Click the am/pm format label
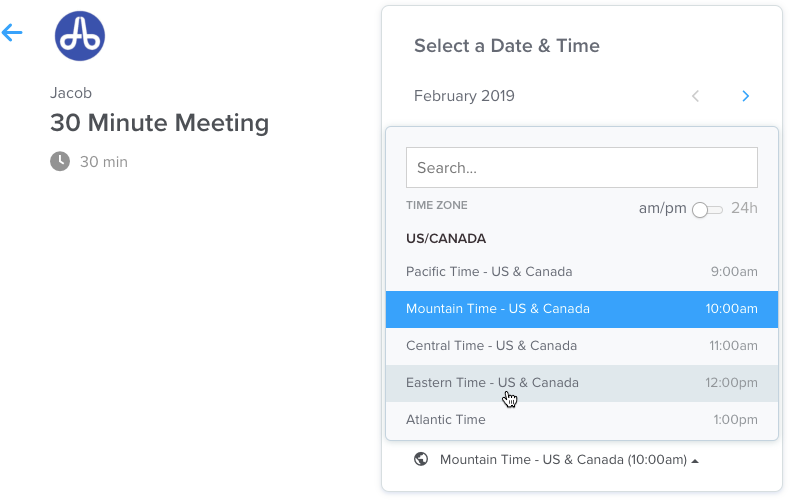The width and height of the screenshot is (791, 502). tap(662, 208)
